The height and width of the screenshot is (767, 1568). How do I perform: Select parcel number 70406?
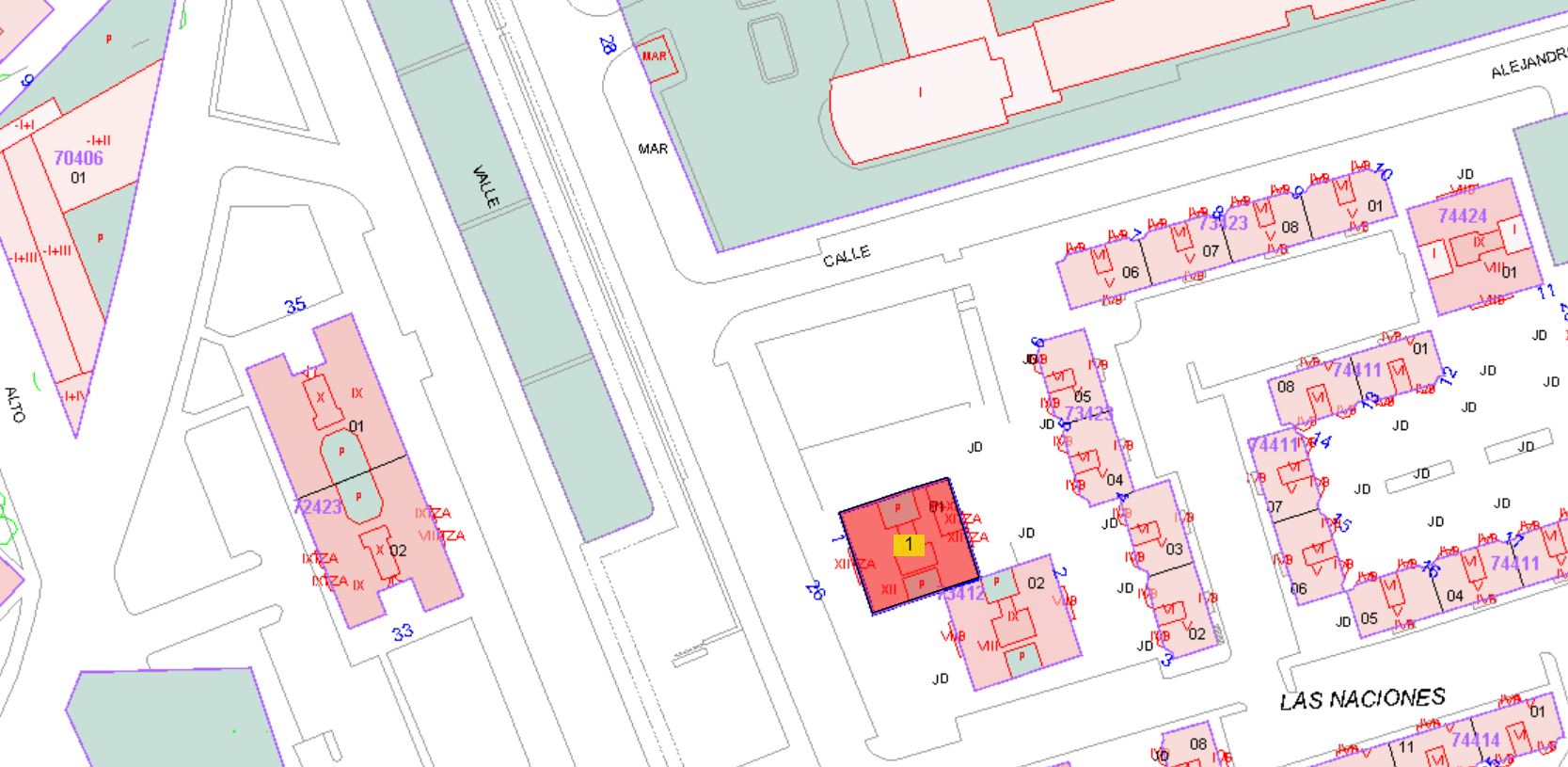click(78, 157)
